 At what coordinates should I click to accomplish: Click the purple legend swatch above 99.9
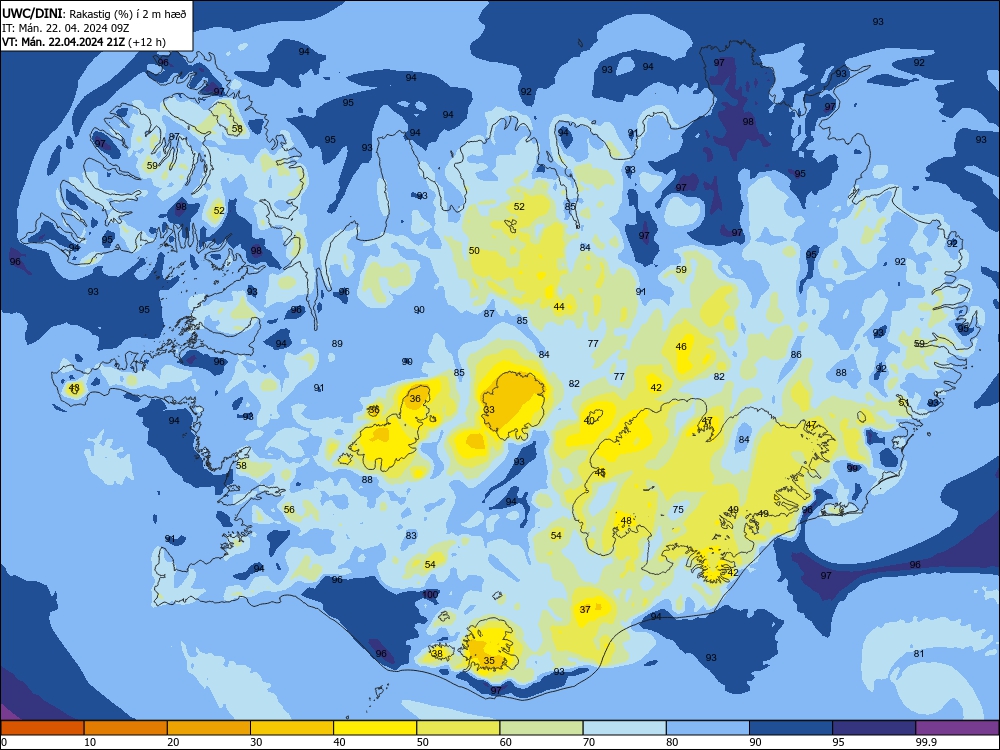point(957,728)
